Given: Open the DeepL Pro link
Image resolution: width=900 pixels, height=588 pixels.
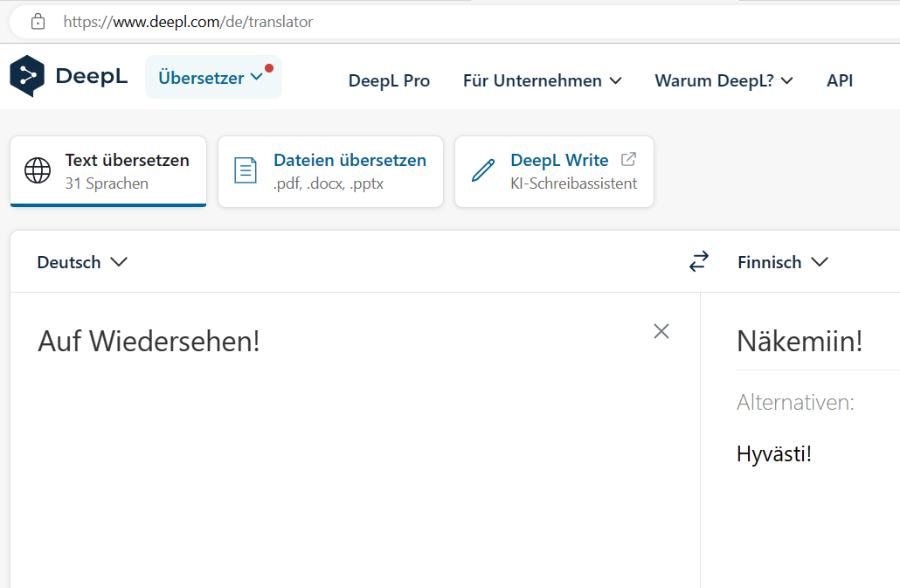Looking at the screenshot, I should tap(389, 81).
